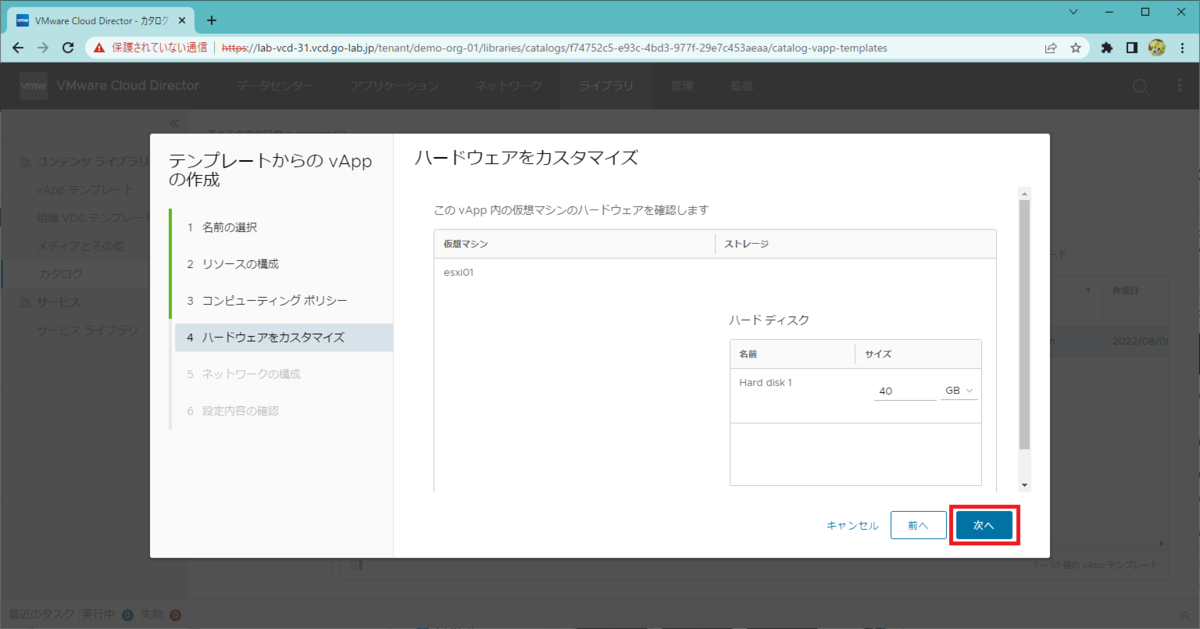Image resolution: width=1200 pixels, height=629 pixels.
Task: Click the browser back arrow
Action: 18,47
